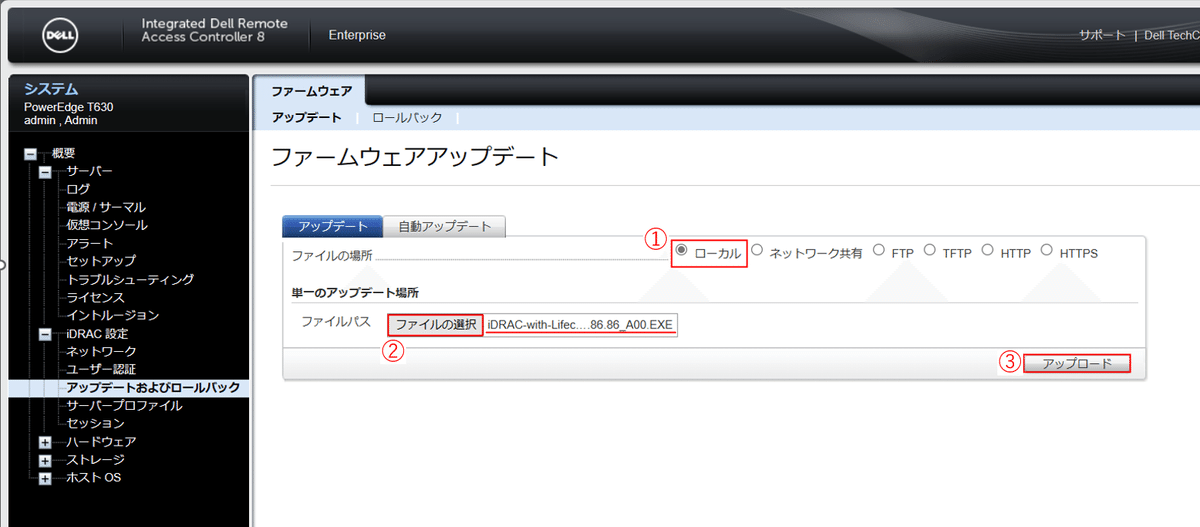Open サーバープロファイル in the sidebar
This screenshot has height=527, width=1200.
point(124,406)
